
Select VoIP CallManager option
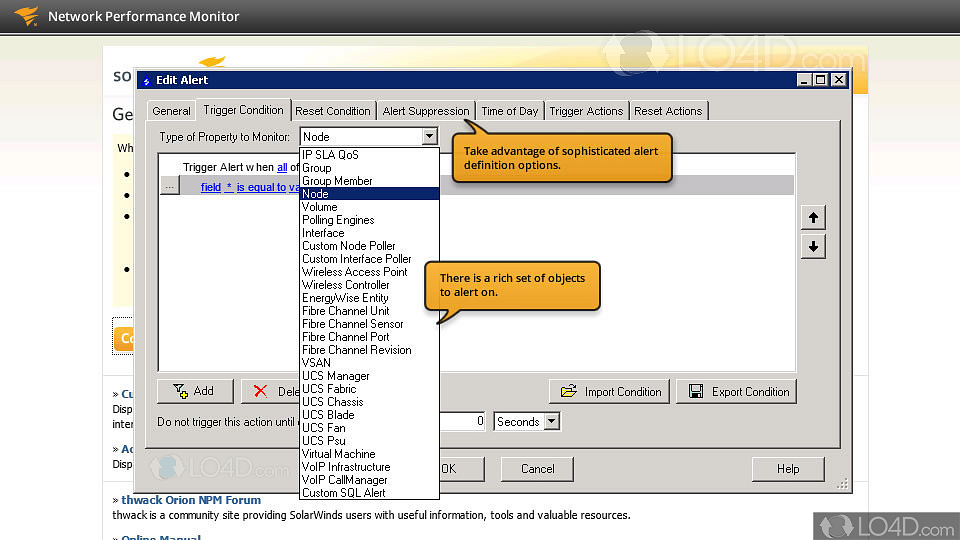(x=369, y=480)
